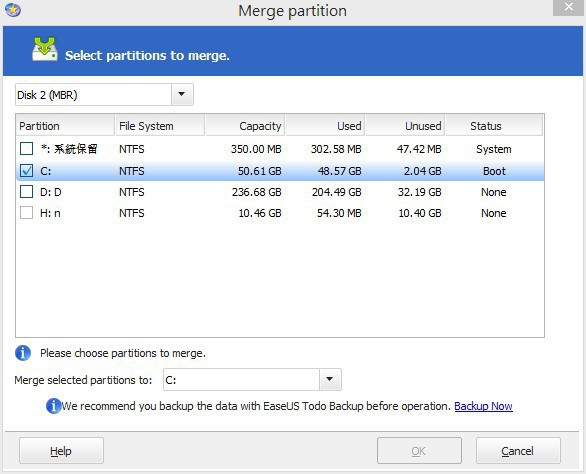
Task: Open the Disk 2 (MBR) dropdown arrow
Action: 182,95
